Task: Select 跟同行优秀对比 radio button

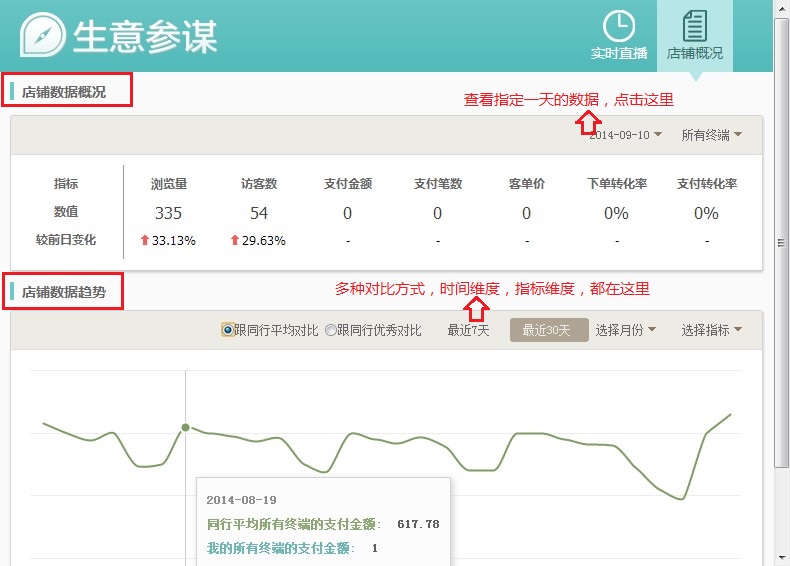Action: (x=331, y=330)
